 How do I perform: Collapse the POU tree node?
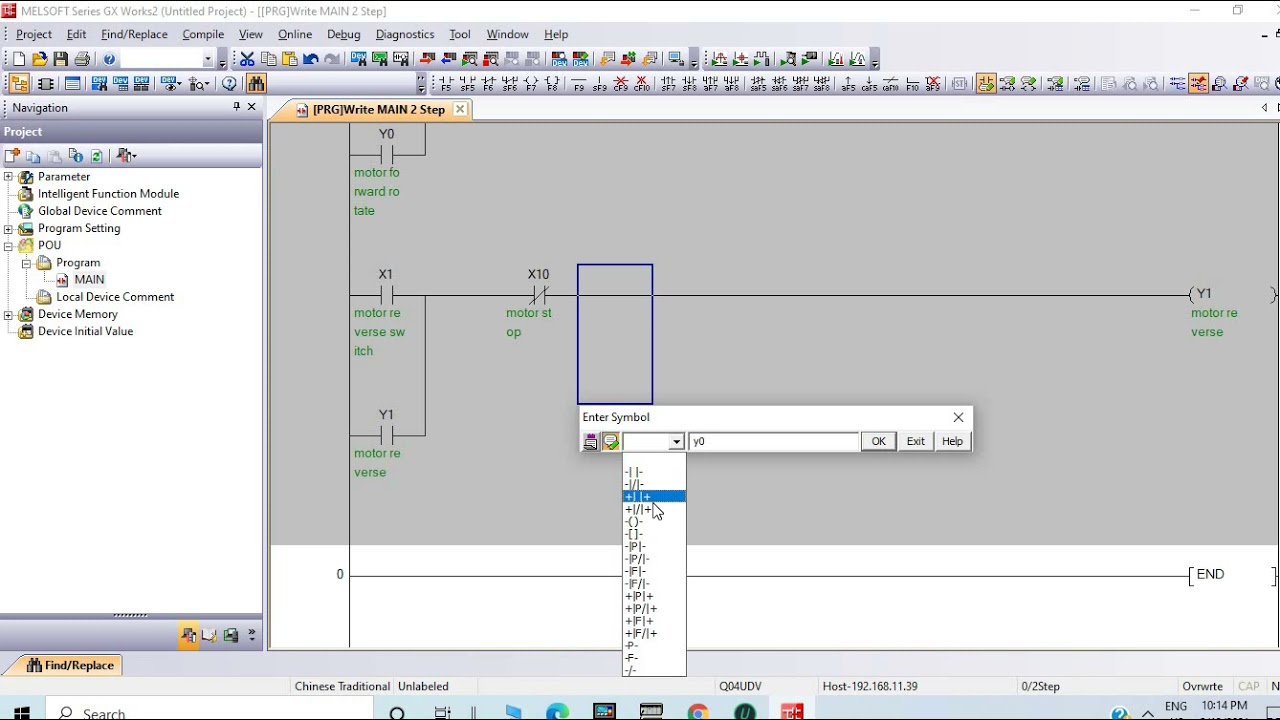point(9,245)
